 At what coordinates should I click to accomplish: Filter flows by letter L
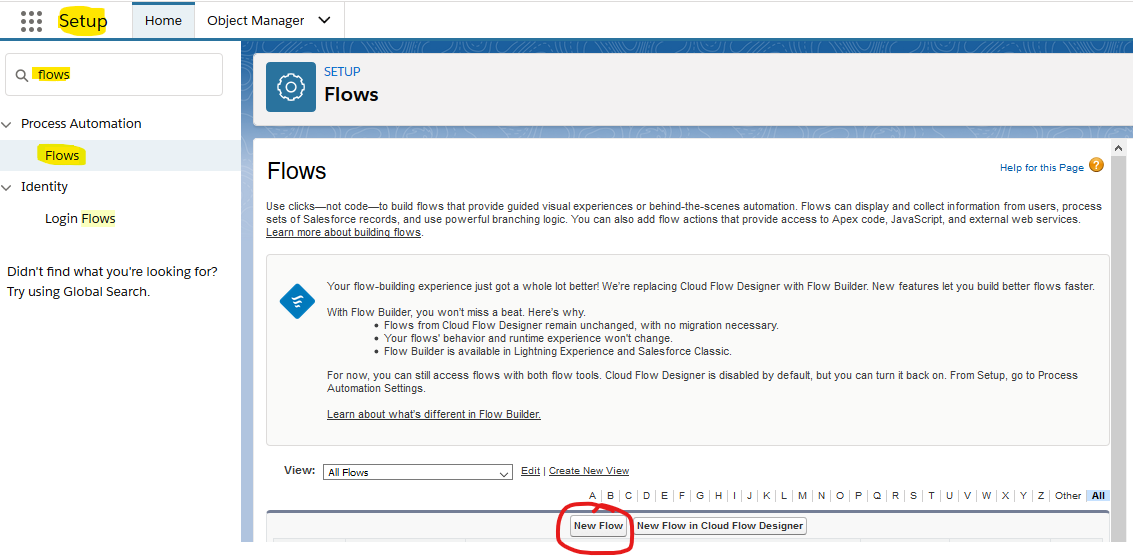pos(784,496)
